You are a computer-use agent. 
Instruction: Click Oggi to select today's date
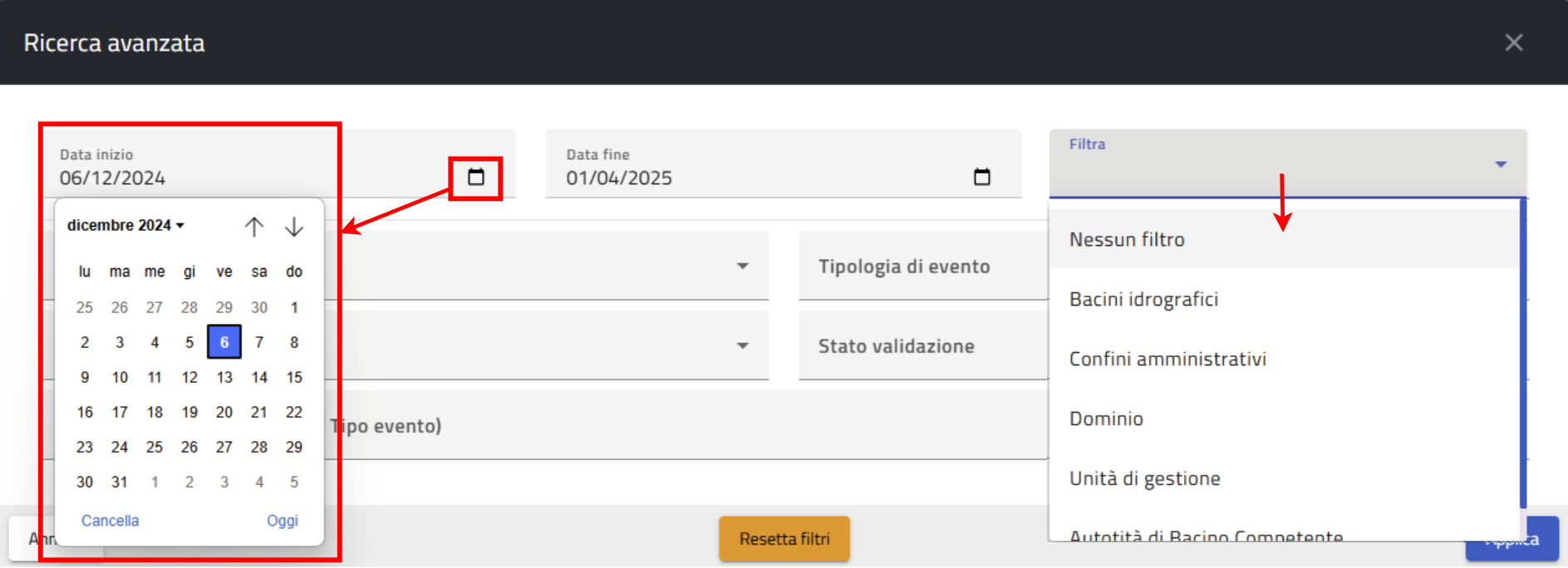pyautogui.click(x=282, y=521)
